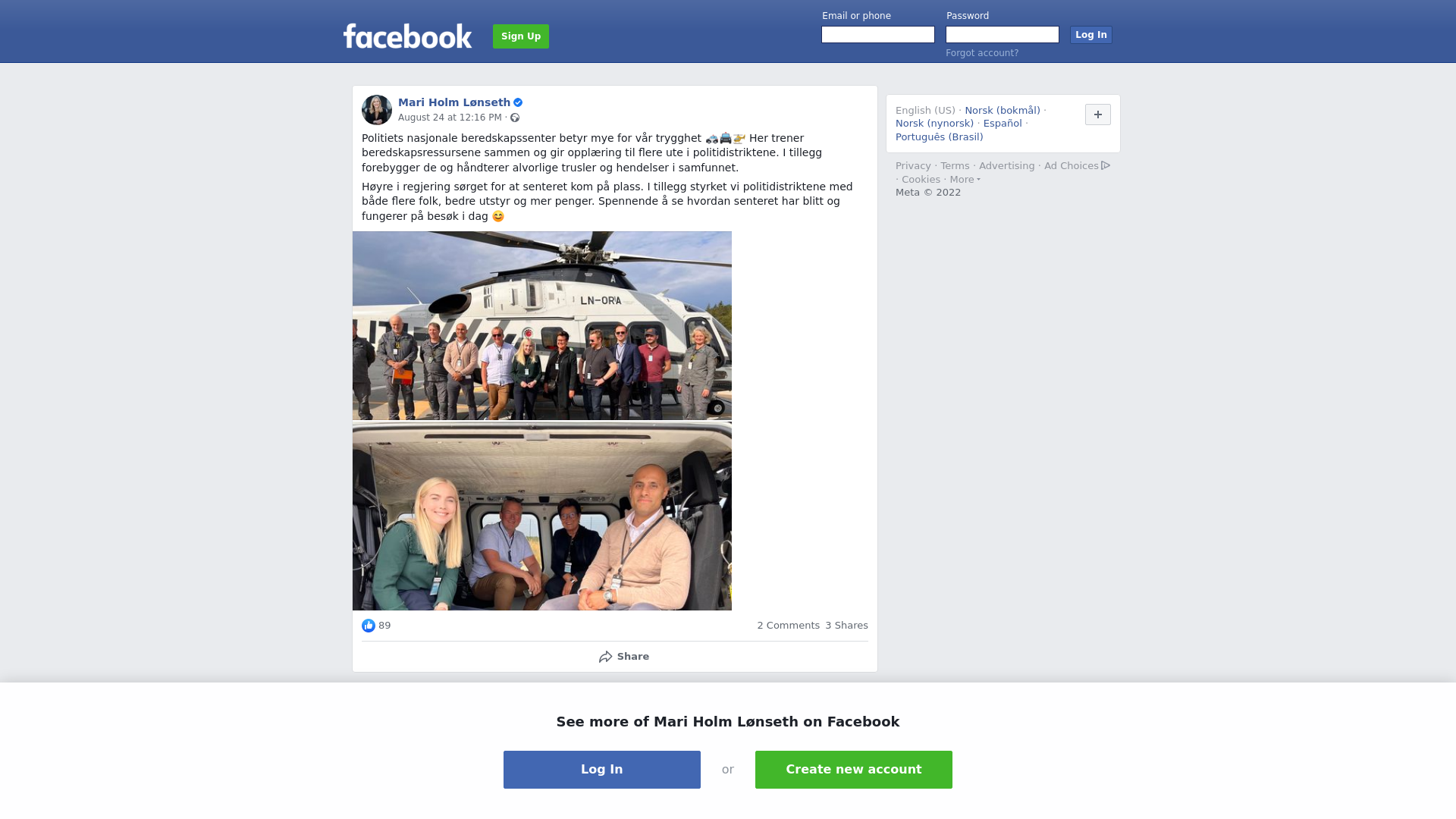The width and height of the screenshot is (1456, 819).
Task: Click the Facebook logo
Action: [407, 36]
